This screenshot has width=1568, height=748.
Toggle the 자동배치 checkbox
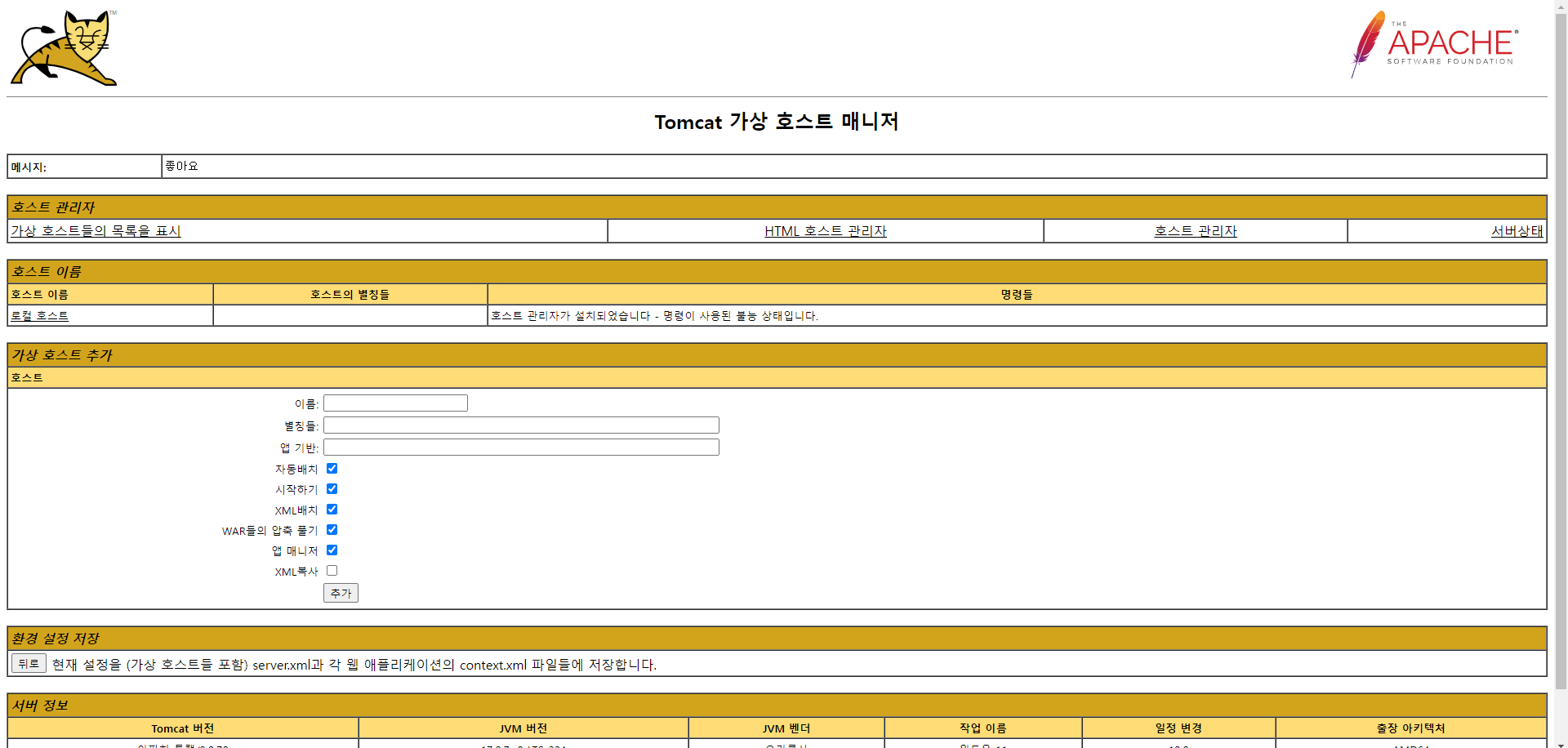tap(332, 469)
